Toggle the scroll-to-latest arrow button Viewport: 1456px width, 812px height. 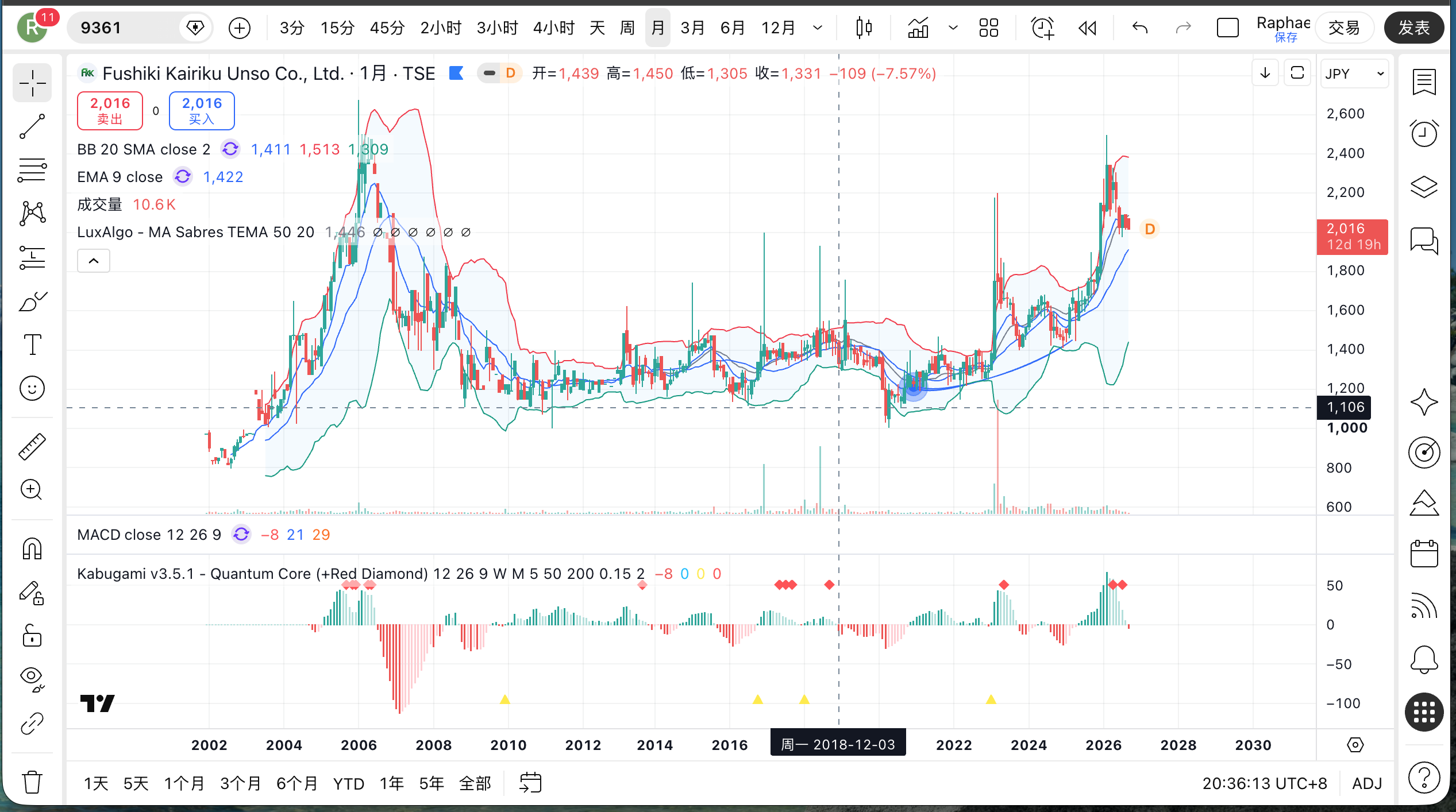1265,73
